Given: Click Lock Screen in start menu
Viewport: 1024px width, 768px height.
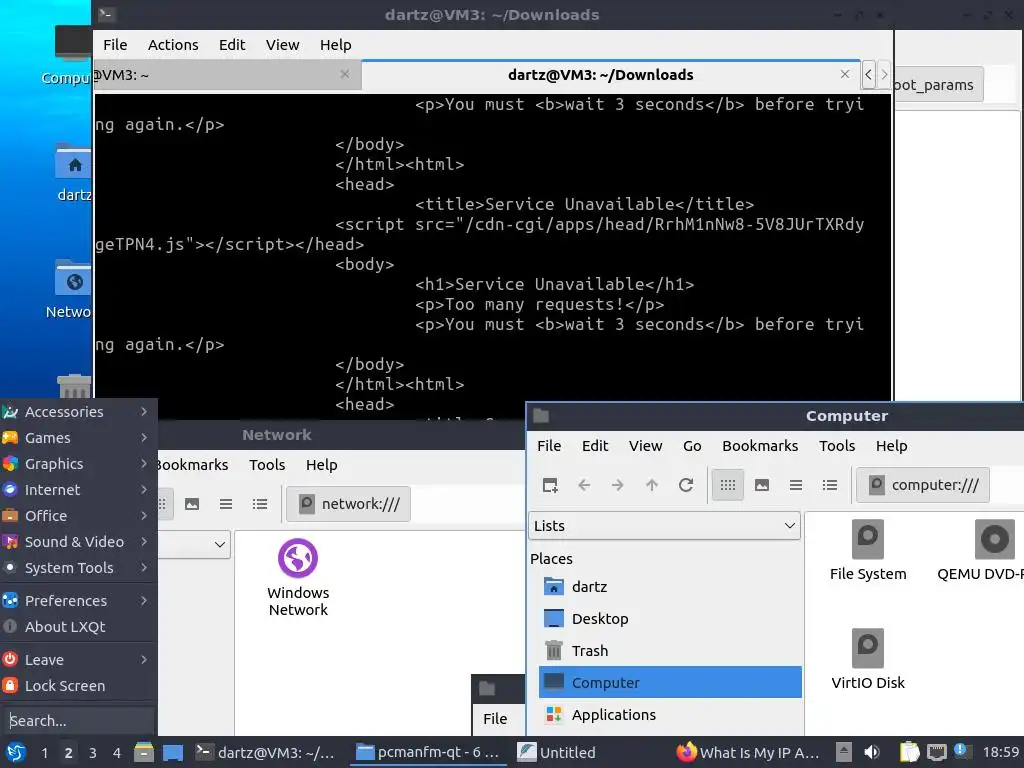Looking at the screenshot, I should pos(78,686).
